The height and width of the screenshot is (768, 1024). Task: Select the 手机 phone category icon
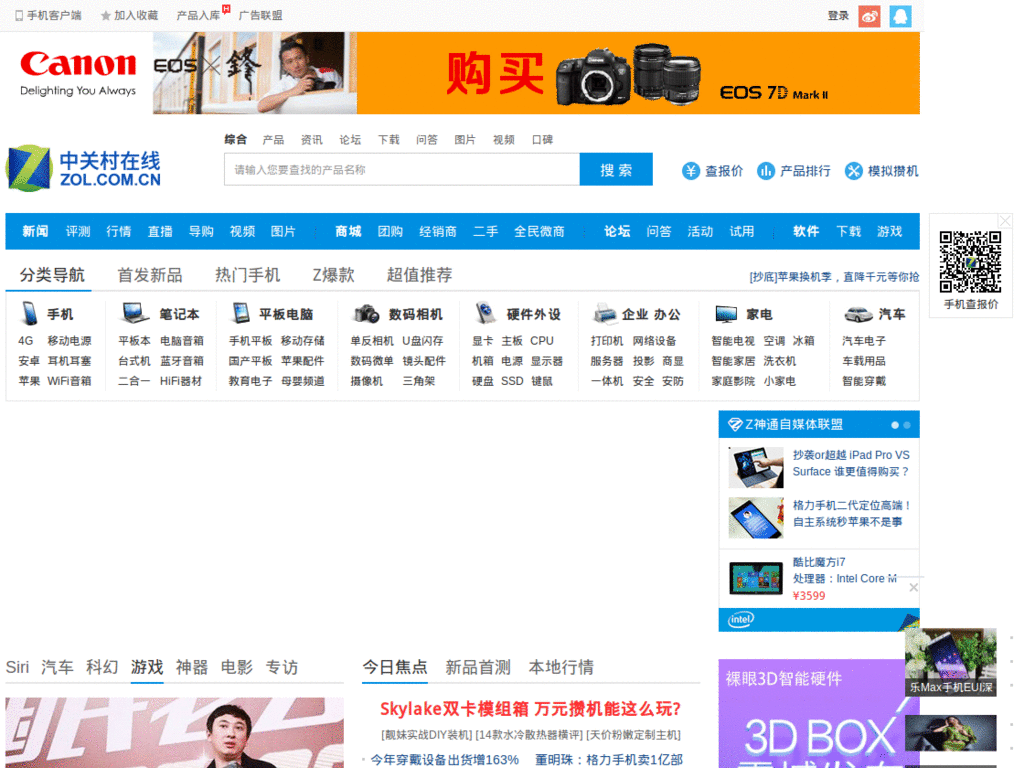(x=30, y=314)
